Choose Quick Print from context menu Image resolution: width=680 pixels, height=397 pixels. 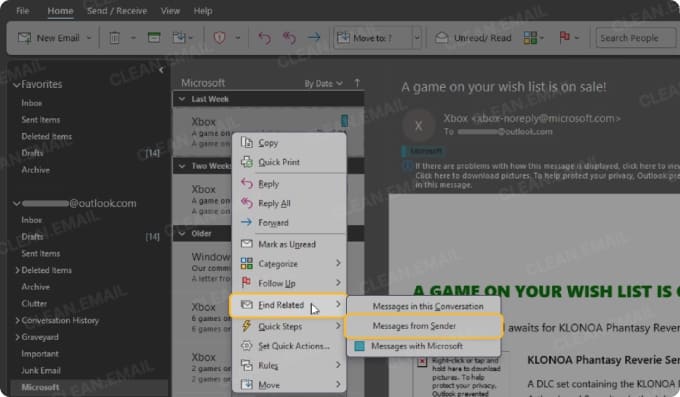click(289, 162)
